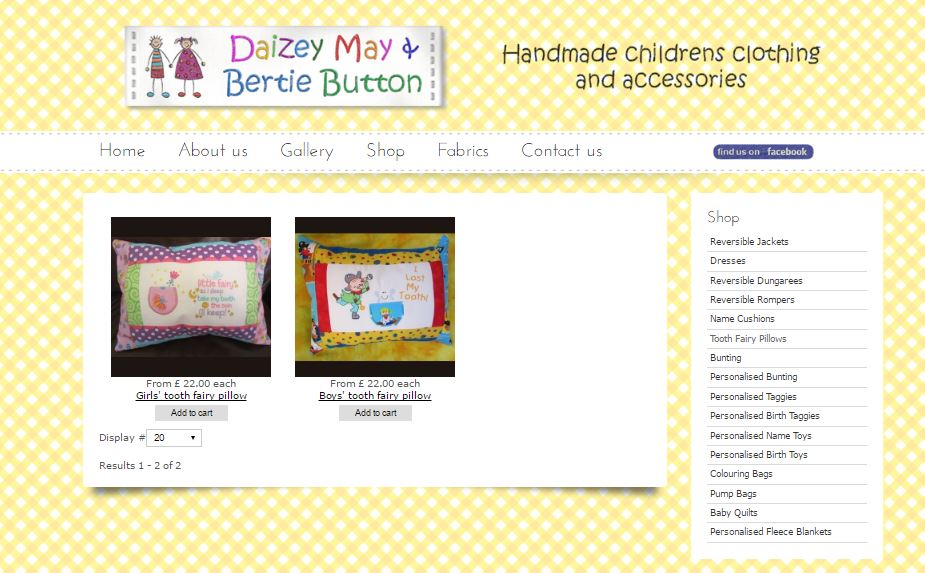Screen dimensions: 925x573
Task: Open the Boys' tooth fairy pillow image
Action: (x=375, y=297)
